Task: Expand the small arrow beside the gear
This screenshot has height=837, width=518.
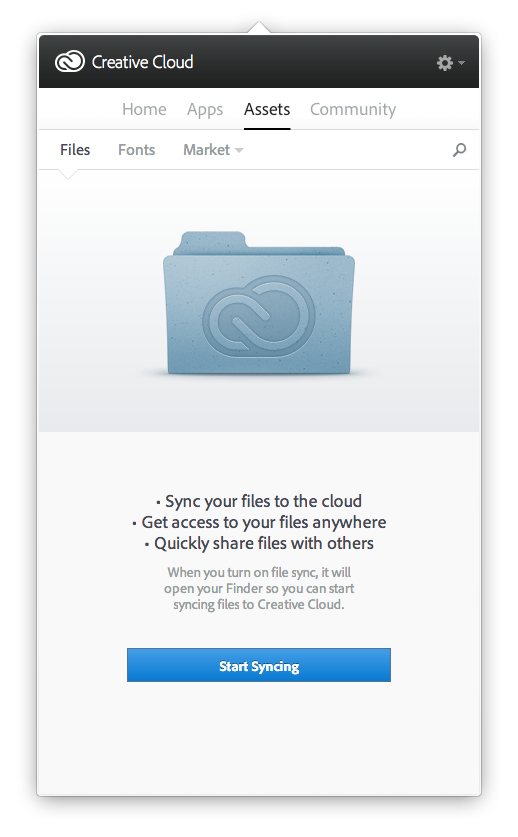Action: pos(461,63)
